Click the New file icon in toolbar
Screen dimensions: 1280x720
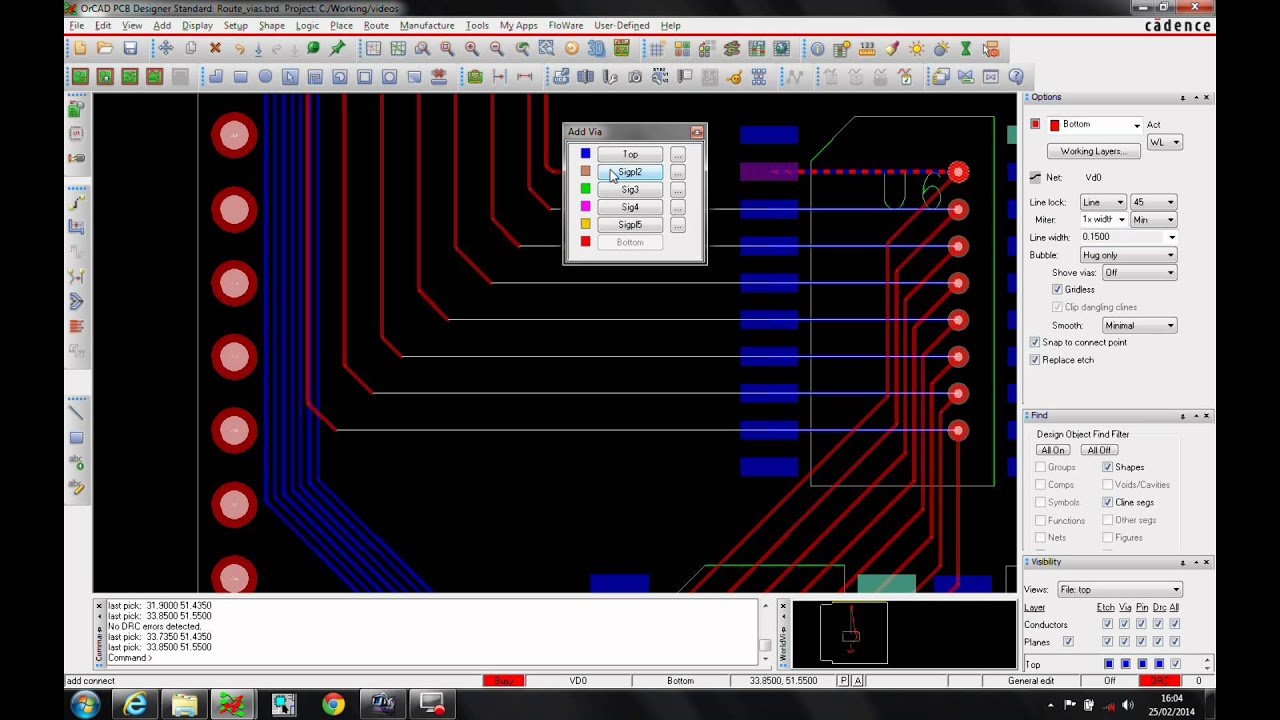point(80,48)
